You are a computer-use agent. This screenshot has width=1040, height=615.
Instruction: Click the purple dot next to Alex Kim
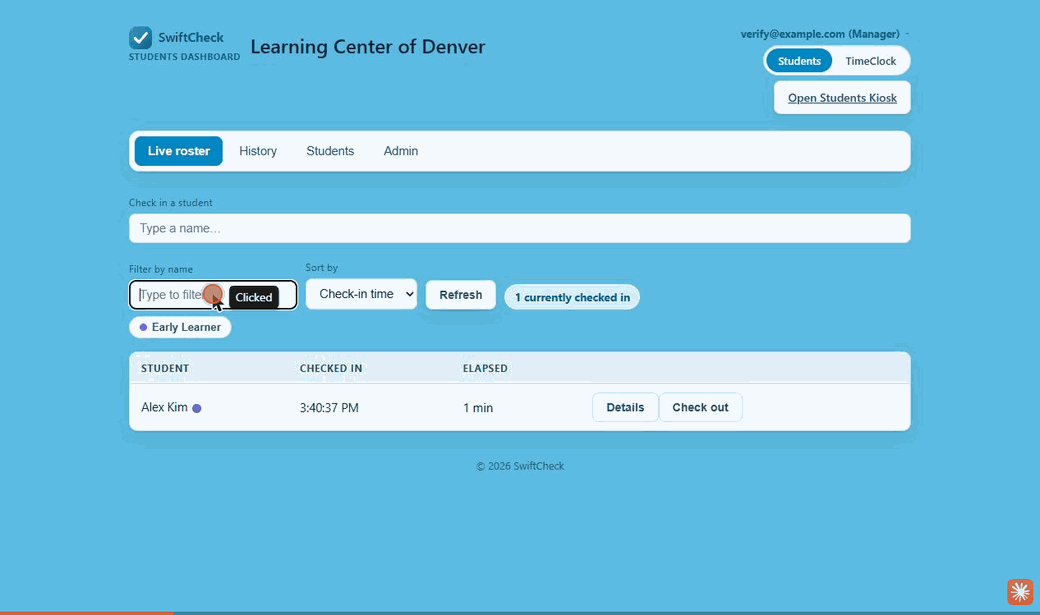[197, 408]
